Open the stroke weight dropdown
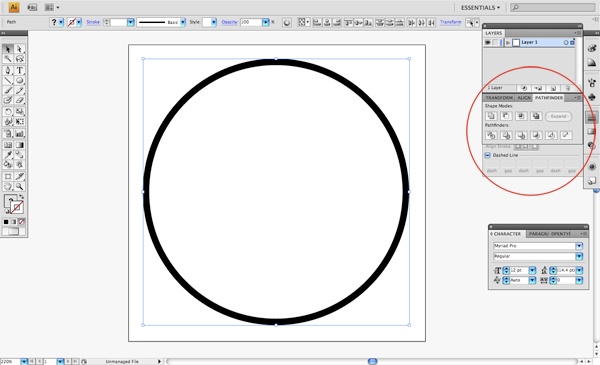Screen dimensions: 600x365 [x=130, y=22]
